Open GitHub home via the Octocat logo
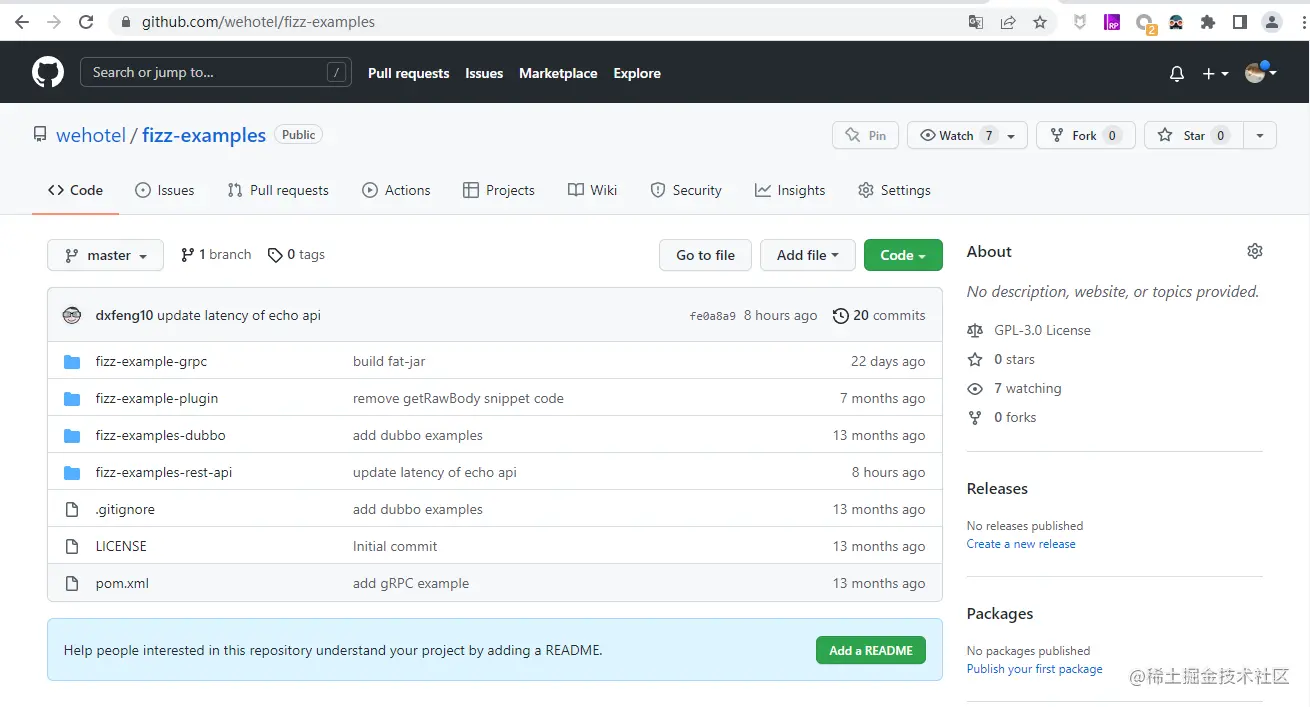 click(47, 71)
